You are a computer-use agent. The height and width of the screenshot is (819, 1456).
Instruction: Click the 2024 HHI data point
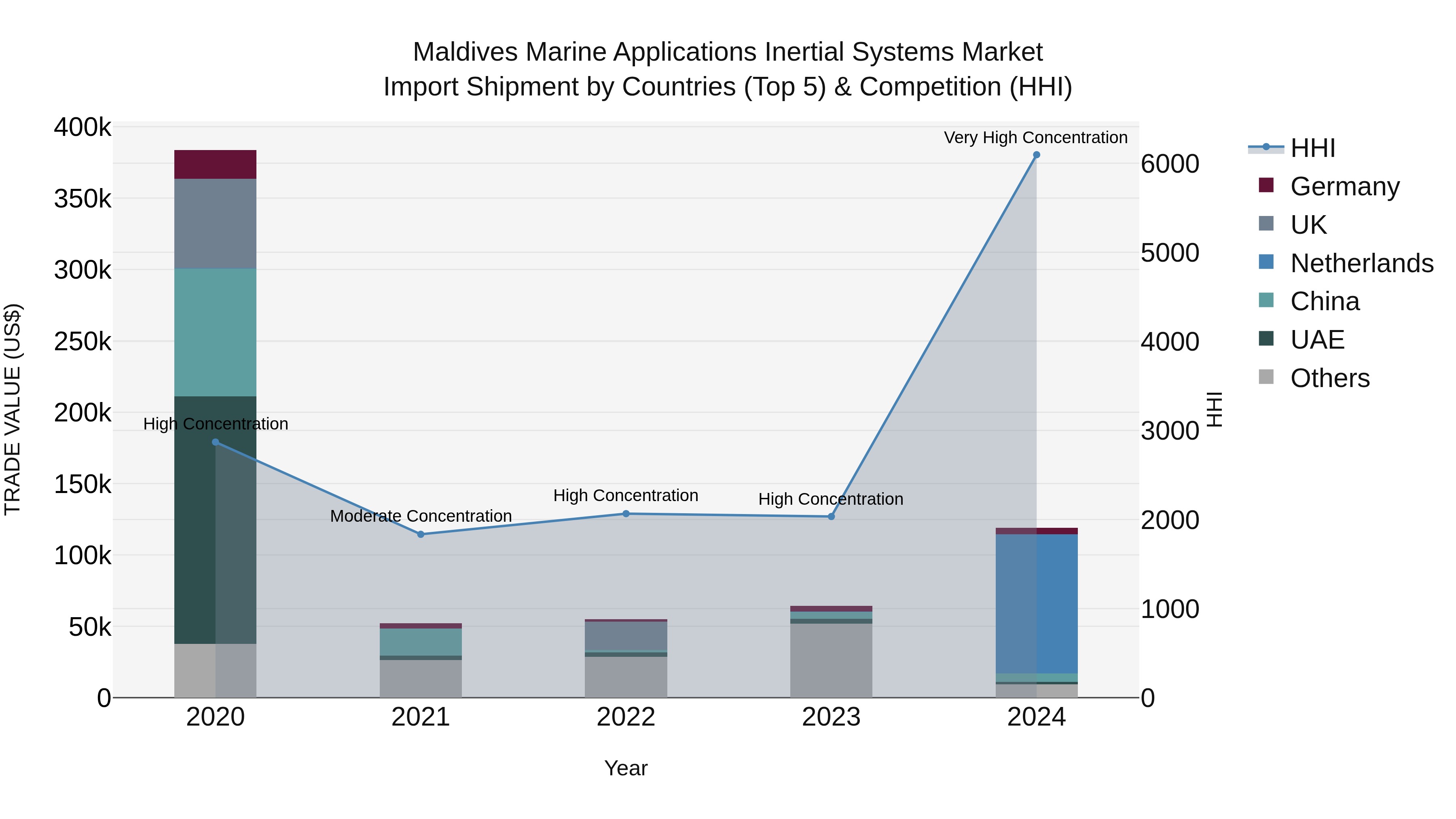point(1036,155)
